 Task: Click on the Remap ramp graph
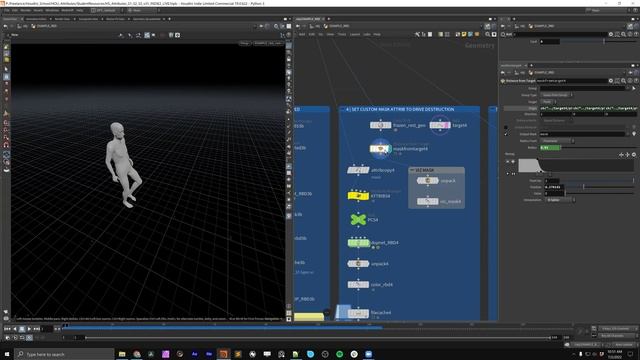point(576,165)
